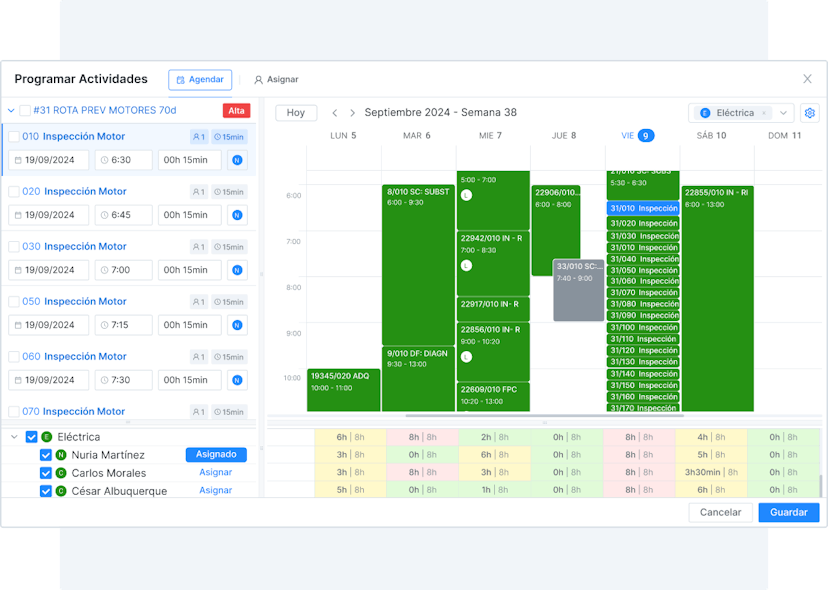Collapse the Eléctrica team tree node
The height and width of the screenshot is (590, 828).
pos(14,437)
